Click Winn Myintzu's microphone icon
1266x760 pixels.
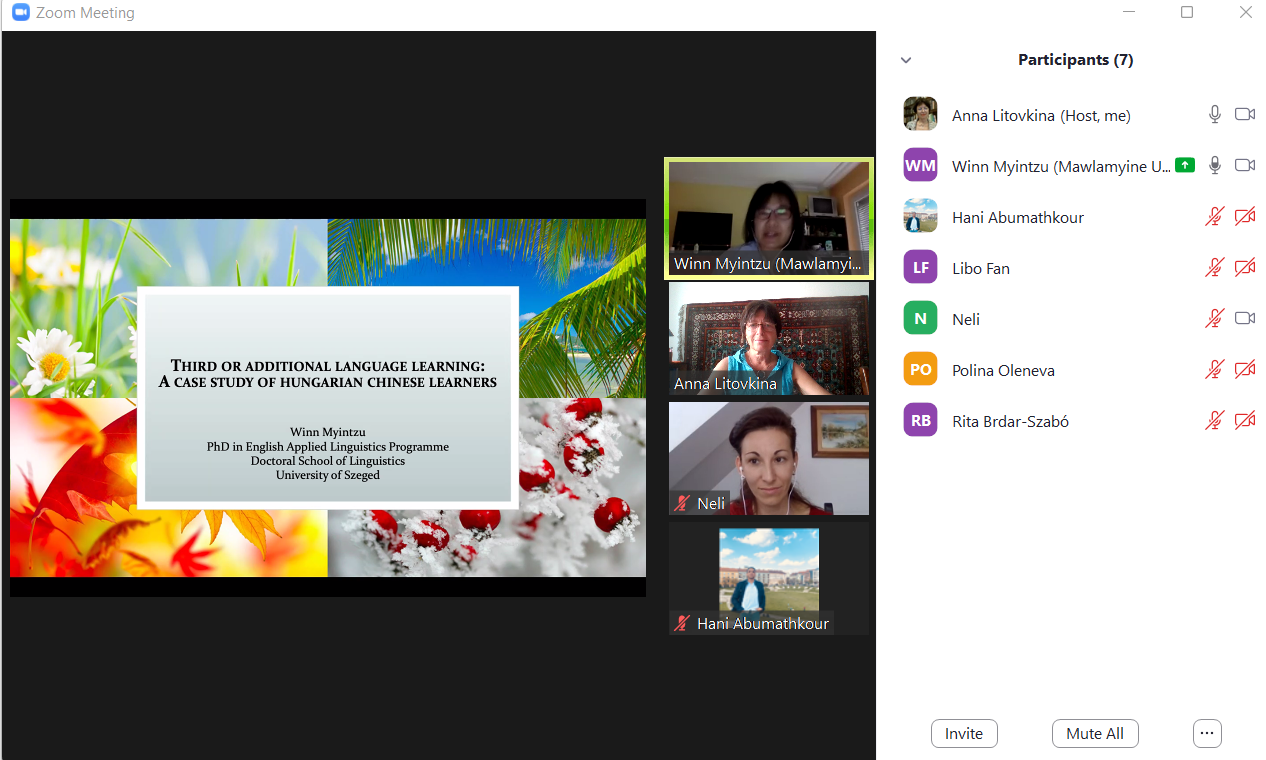[x=1215, y=166]
